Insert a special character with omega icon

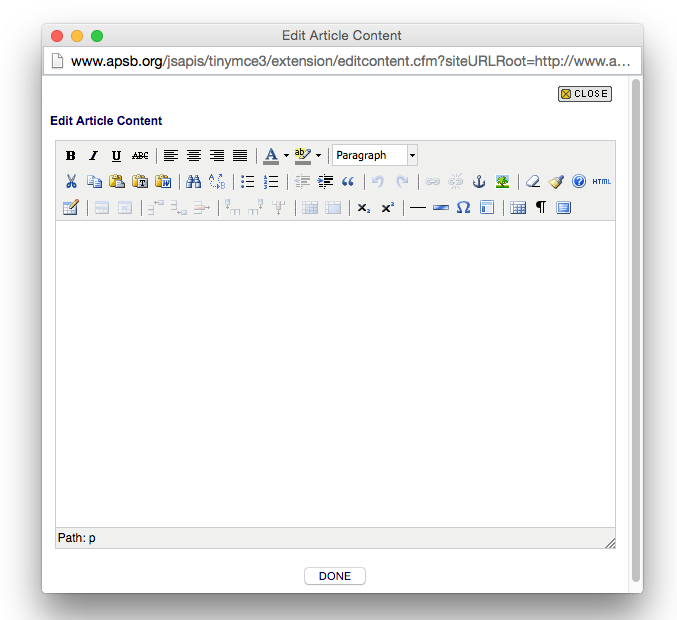point(463,208)
